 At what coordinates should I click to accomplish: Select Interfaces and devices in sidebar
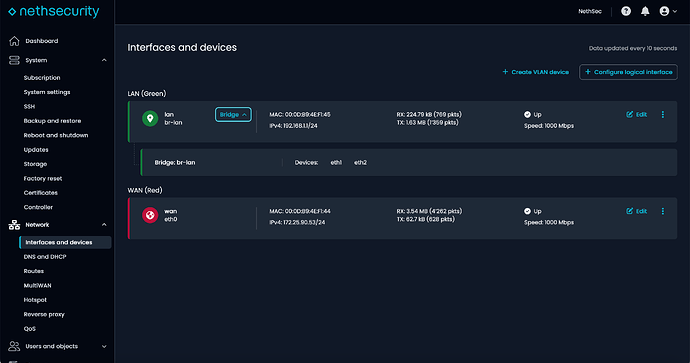coord(65,242)
